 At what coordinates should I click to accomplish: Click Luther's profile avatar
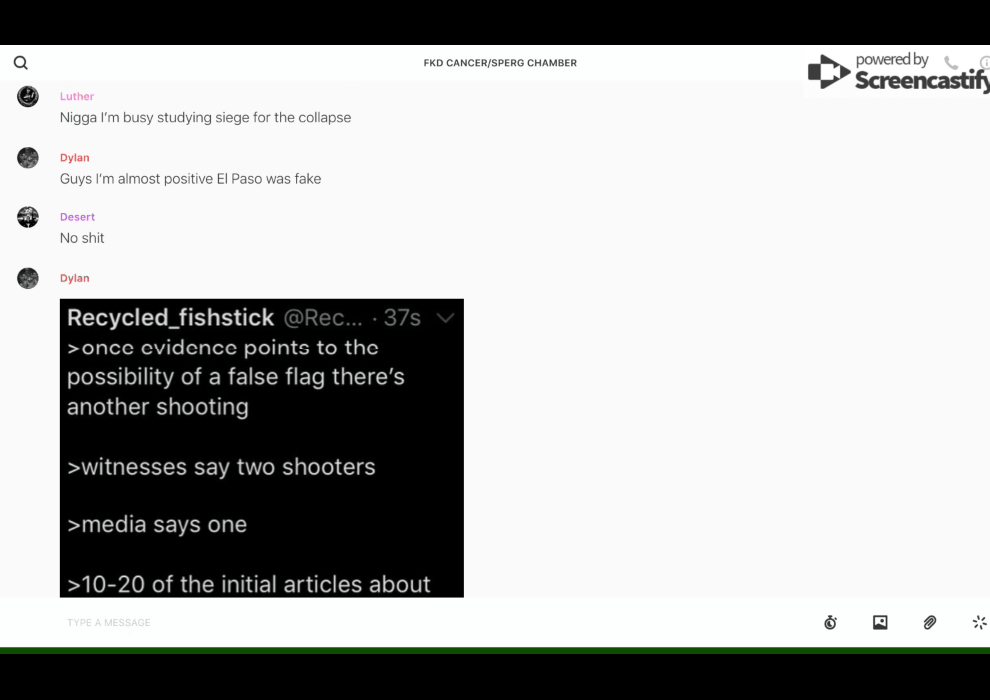click(28, 97)
